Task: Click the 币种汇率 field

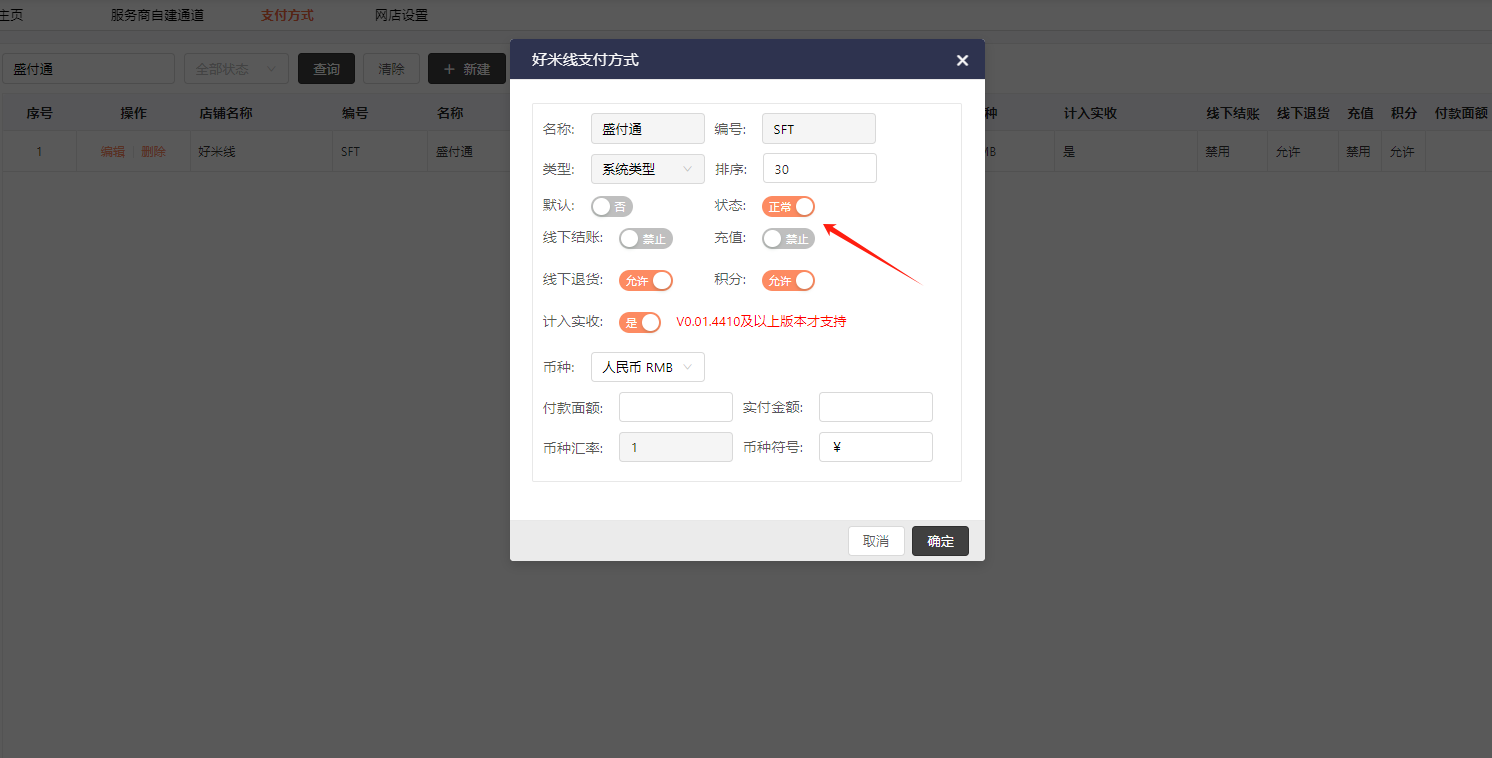Action: pos(676,447)
